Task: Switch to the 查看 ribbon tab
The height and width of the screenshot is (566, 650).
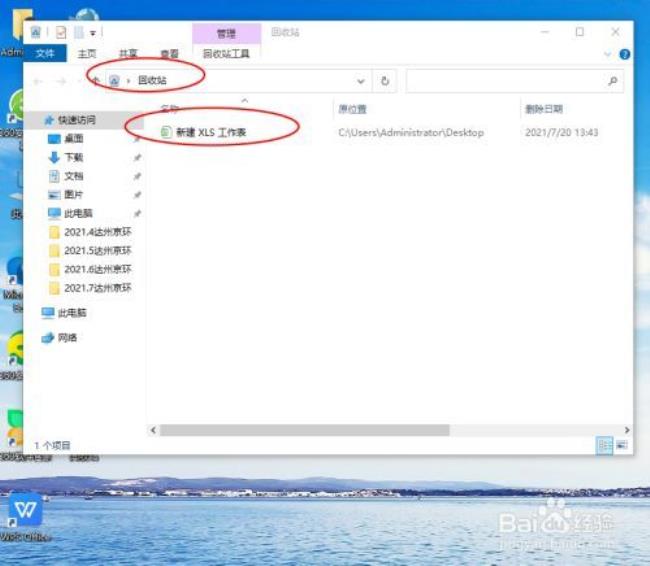Action: [170, 53]
